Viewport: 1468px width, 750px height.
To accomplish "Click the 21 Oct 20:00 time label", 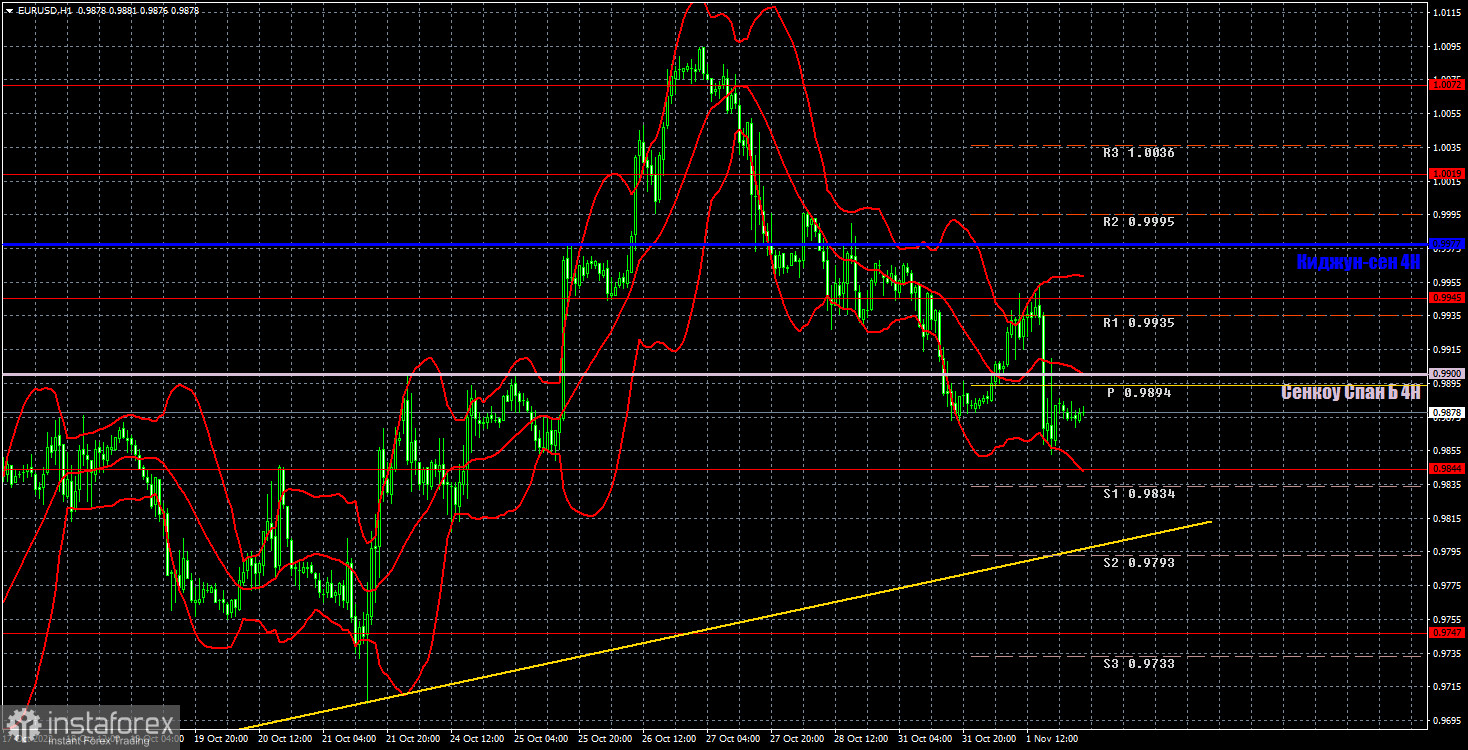I will tap(413, 740).
